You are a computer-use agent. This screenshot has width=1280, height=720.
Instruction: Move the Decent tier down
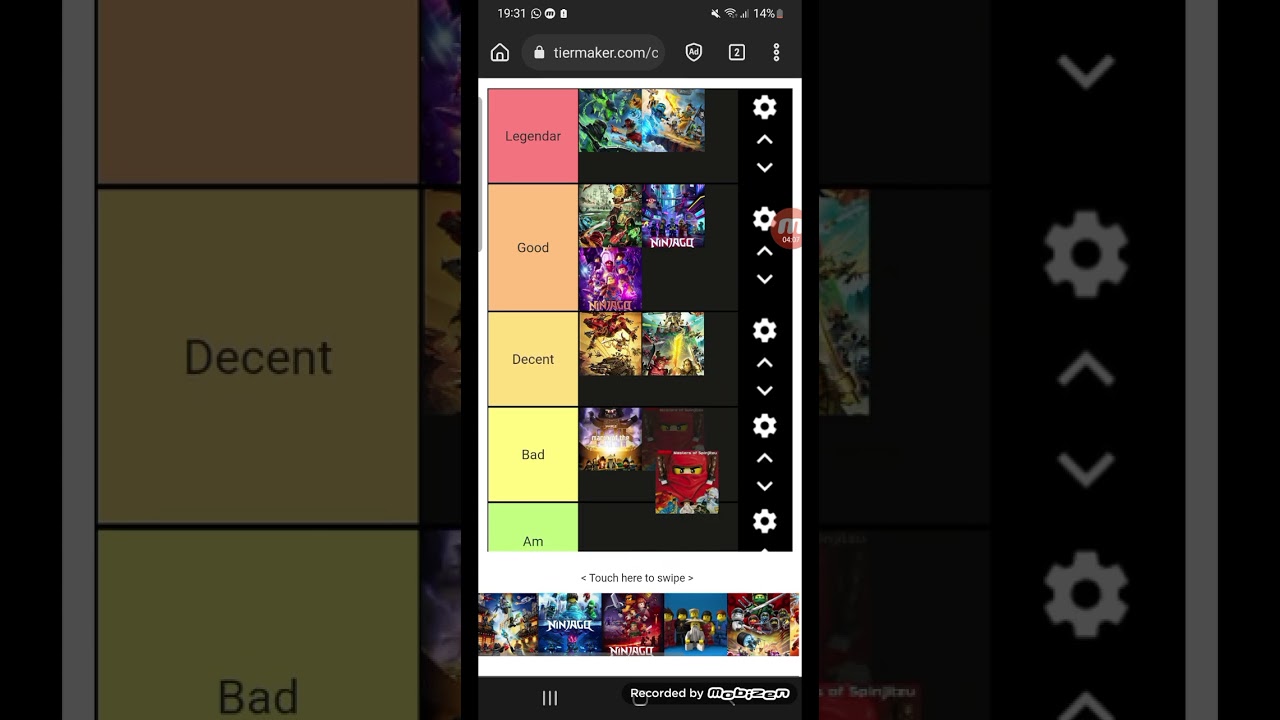pos(765,391)
